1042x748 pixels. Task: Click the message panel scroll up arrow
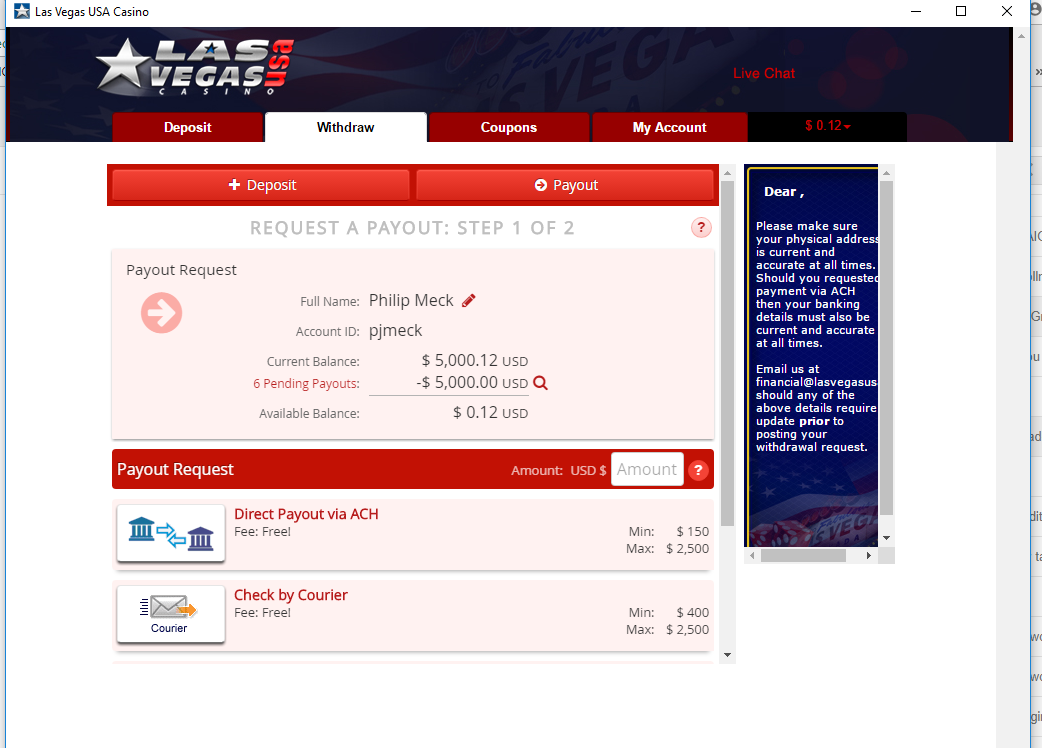coord(886,173)
